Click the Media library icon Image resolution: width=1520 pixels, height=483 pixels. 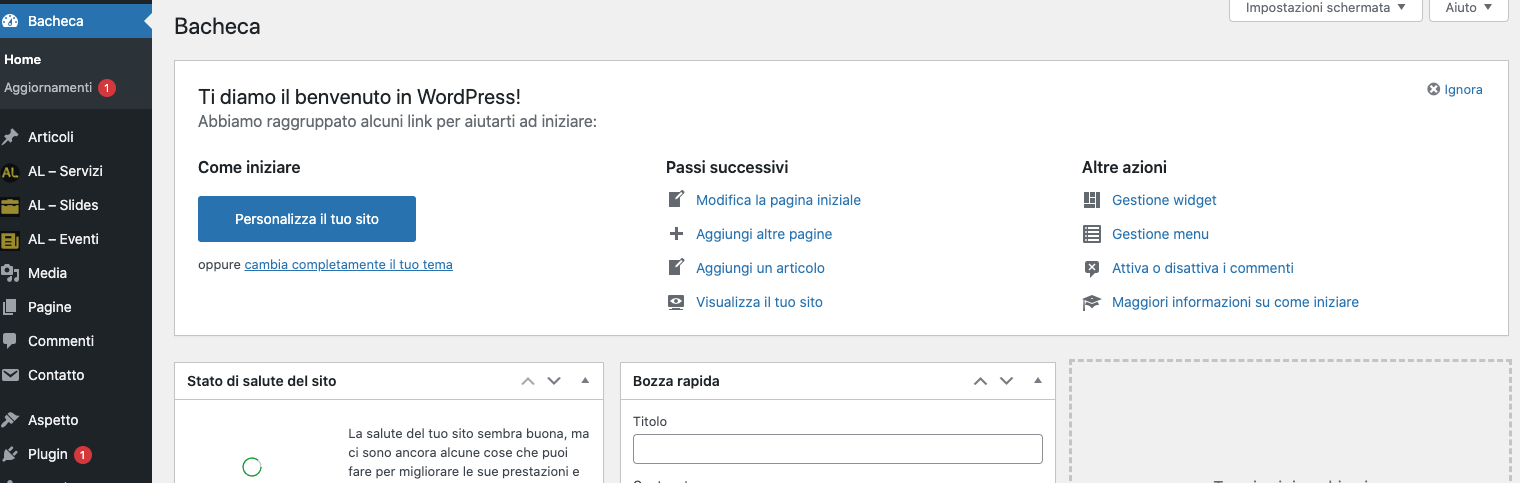(x=11, y=273)
